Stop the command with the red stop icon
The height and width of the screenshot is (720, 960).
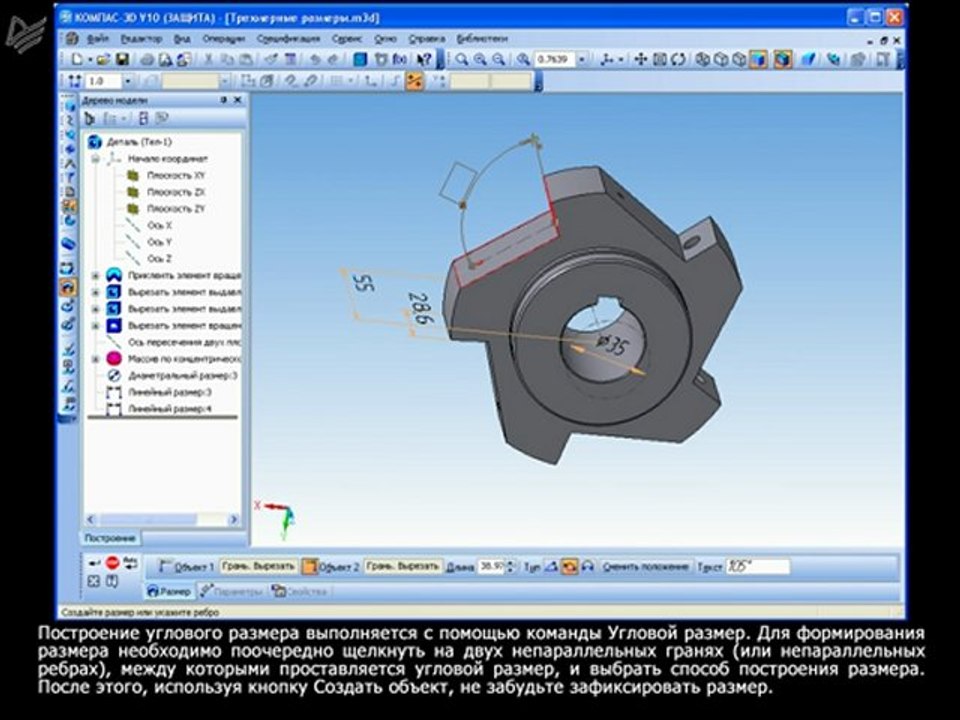click(x=112, y=563)
